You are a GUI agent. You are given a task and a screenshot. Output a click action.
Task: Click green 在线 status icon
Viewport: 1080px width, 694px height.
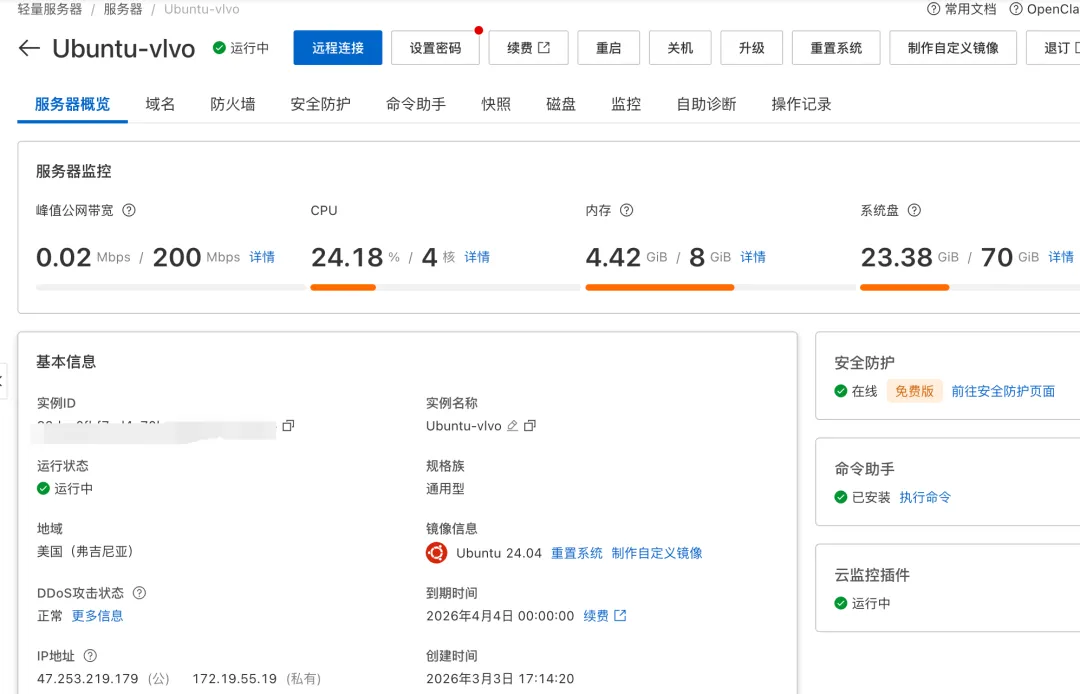(840, 391)
